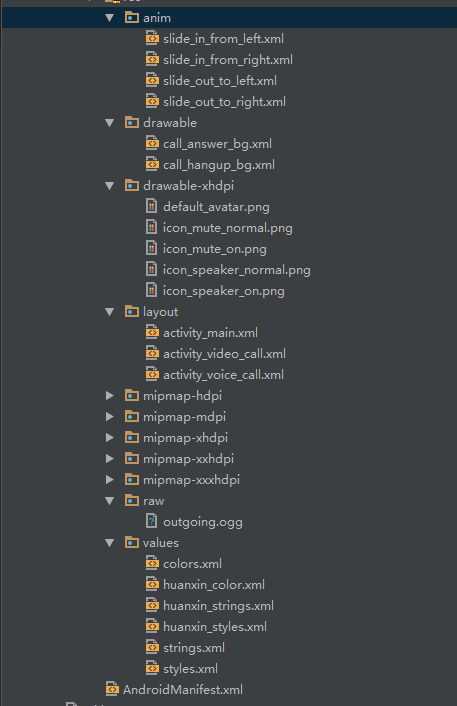Select activity_voice_call.xml file
457x706 pixels.
click(x=223, y=375)
